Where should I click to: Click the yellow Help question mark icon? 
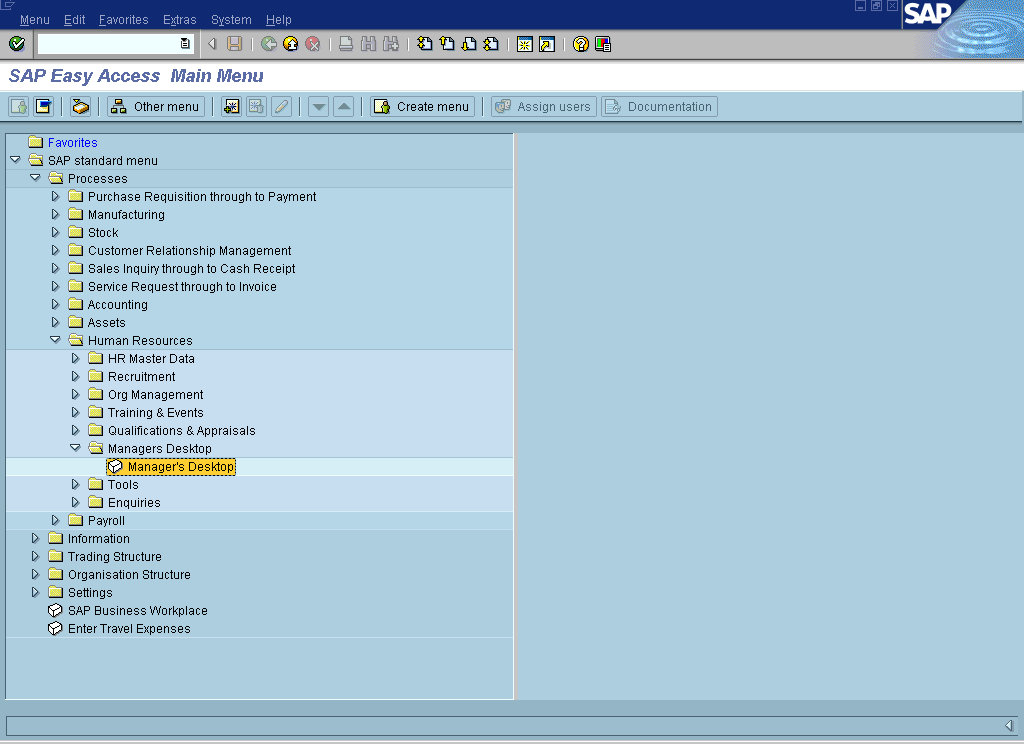pos(581,44)
